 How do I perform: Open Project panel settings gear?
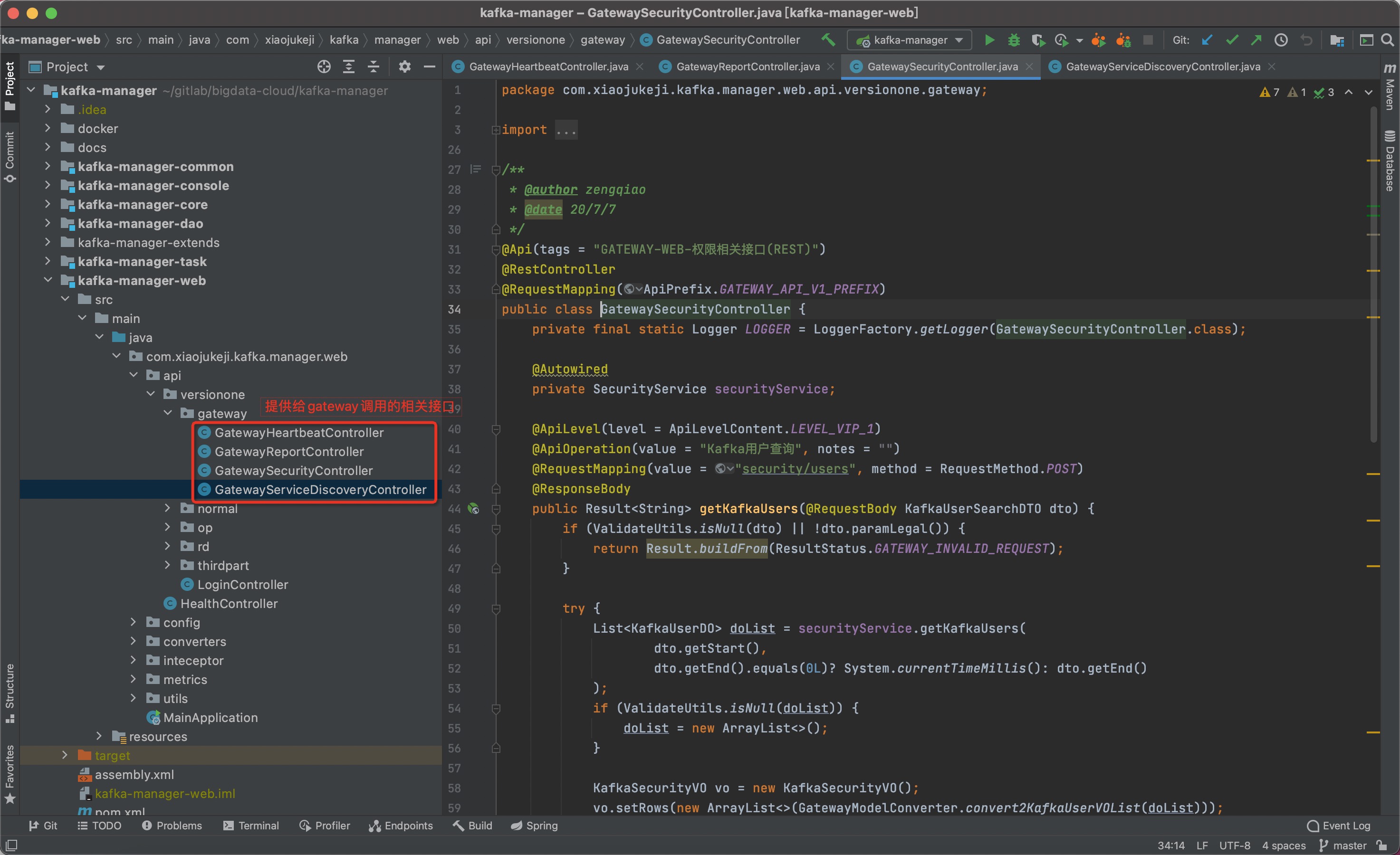tap(404, 67)
